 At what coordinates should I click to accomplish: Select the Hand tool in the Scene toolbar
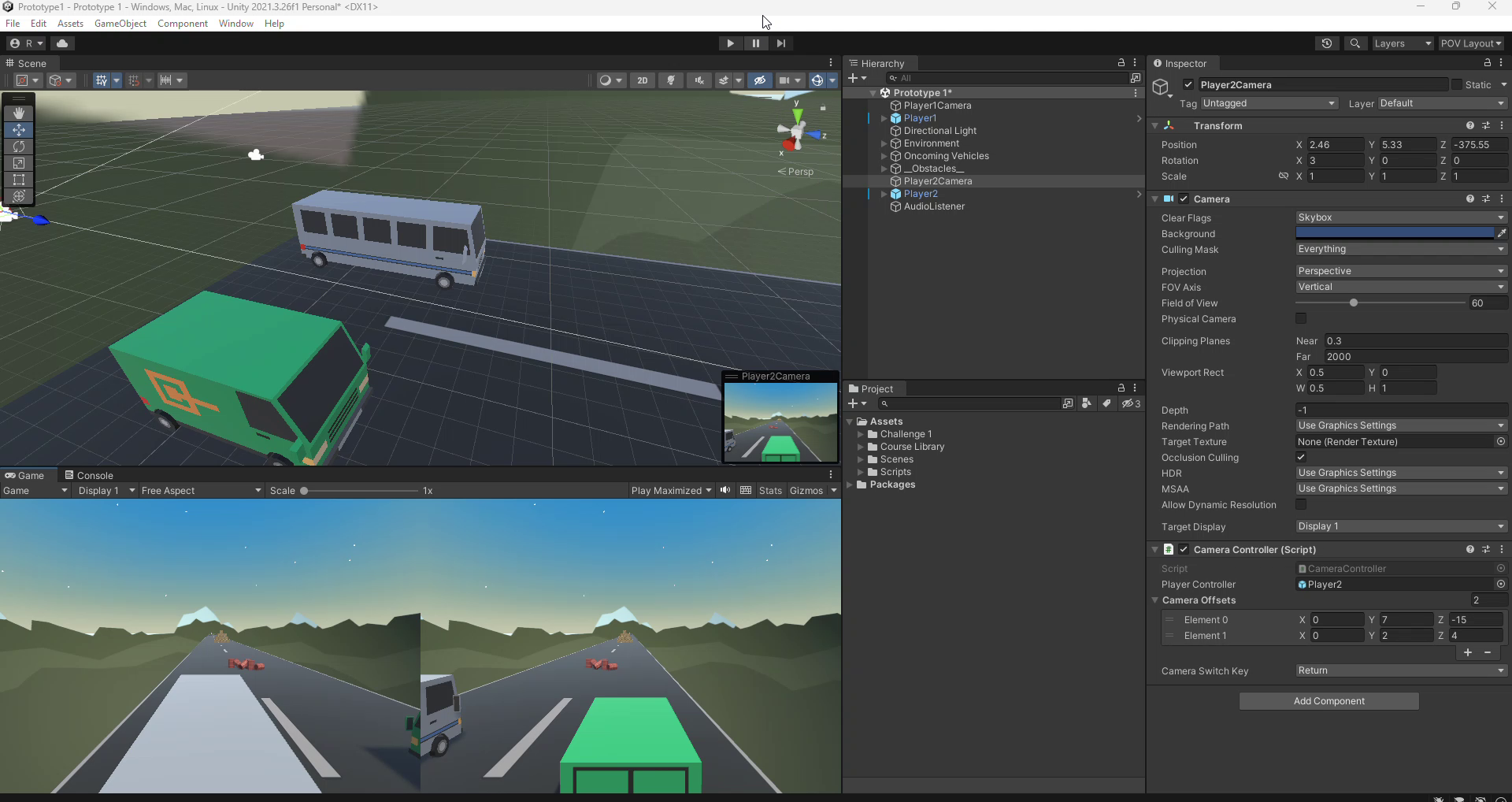(18, 113)
